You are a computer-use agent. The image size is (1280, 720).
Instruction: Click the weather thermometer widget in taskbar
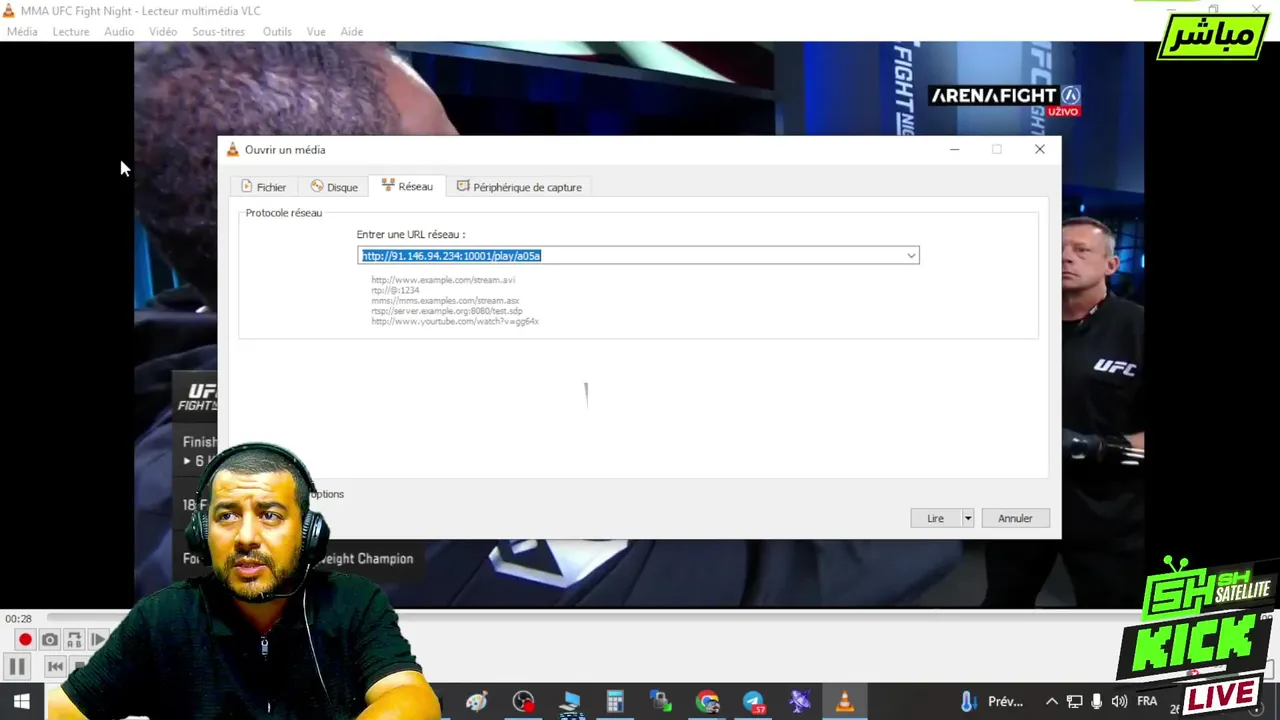tap(993, 702)
